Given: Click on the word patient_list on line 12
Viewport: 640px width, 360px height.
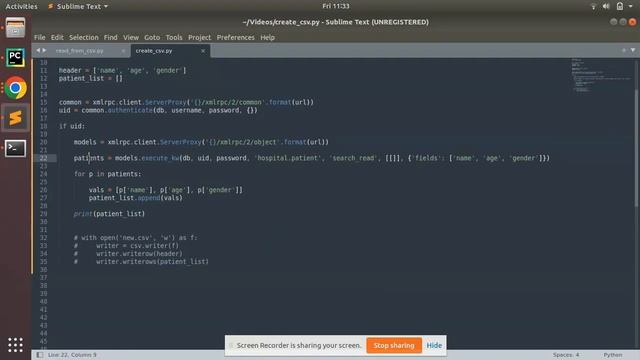Looking at the screenshot, I should [x=81, y=78].
